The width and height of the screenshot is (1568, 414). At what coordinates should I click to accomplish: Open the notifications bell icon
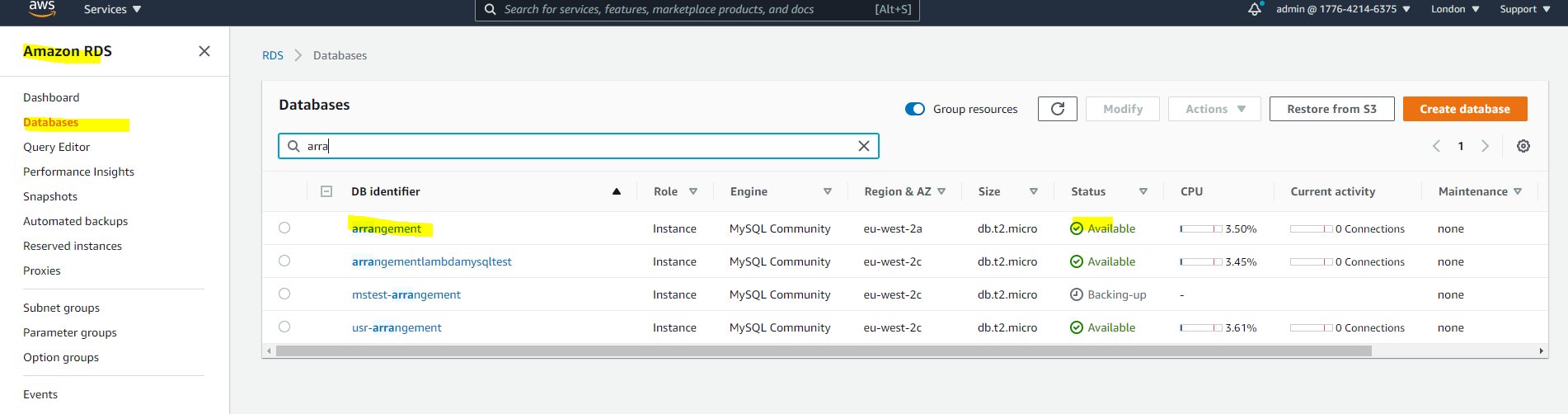pos(1255,9)
